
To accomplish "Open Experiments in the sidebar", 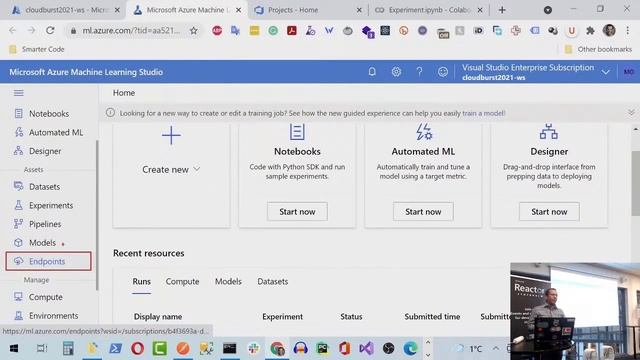I will (51, 205).
